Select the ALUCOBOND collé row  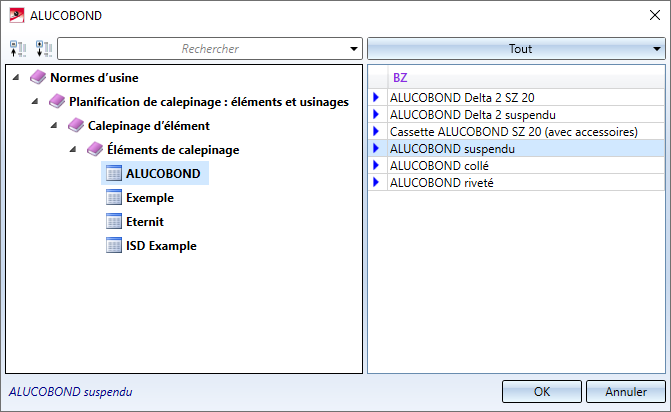(526, 166)
